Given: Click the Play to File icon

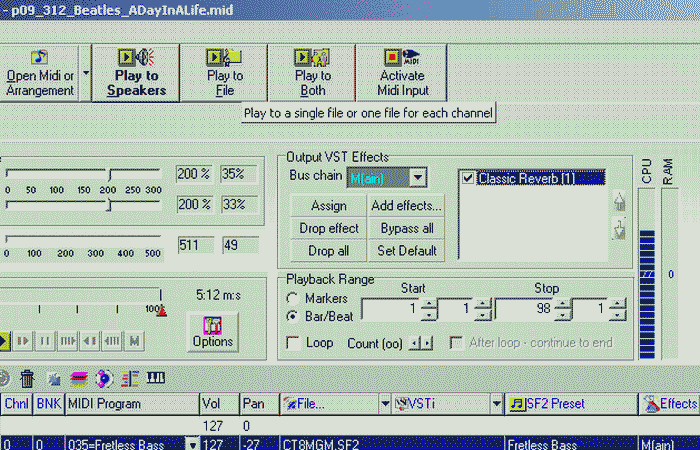Looking at the screenshot, I should (224, 72).
